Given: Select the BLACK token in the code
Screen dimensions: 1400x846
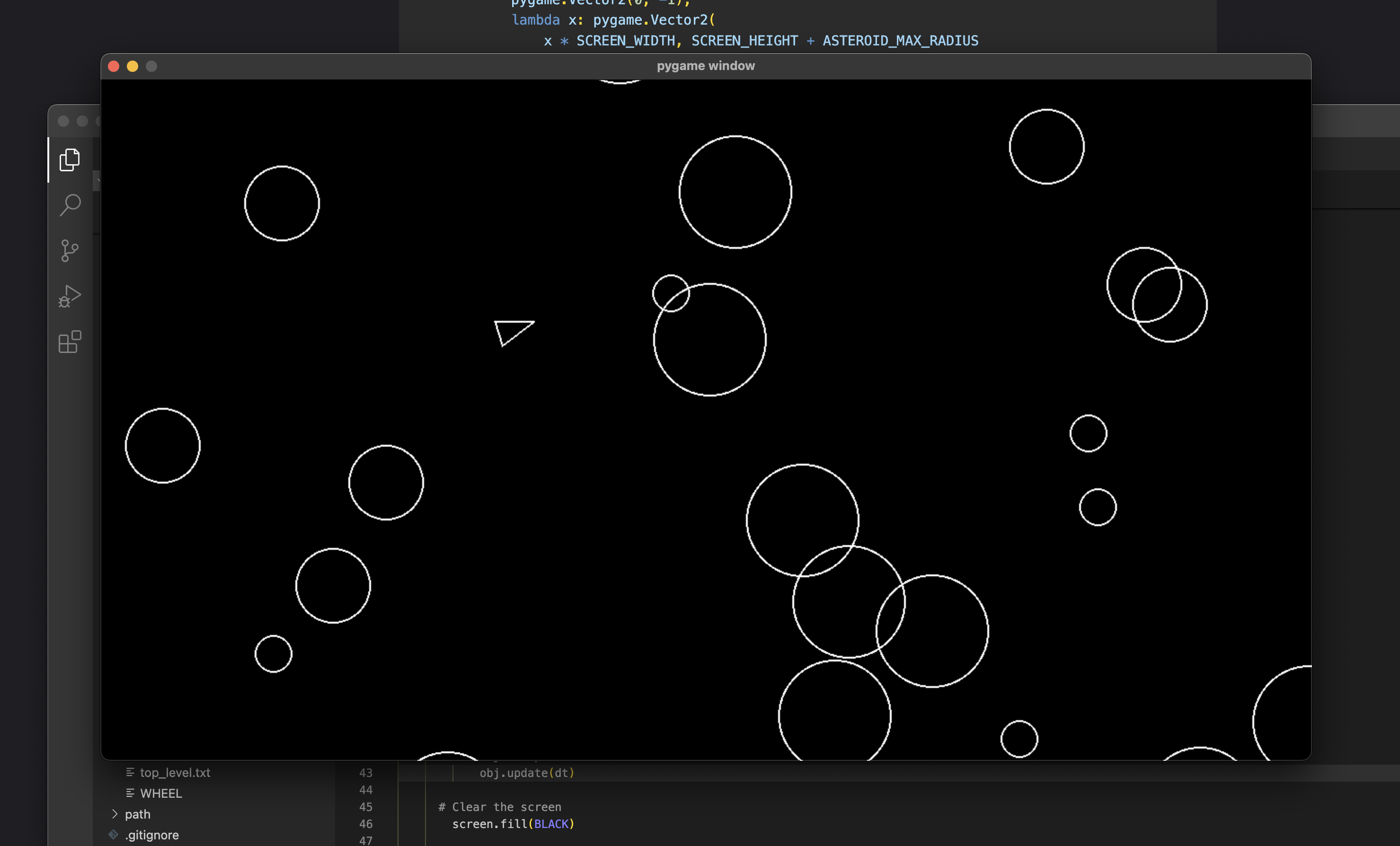Looking at the screenshot, I should pyautogui.click(x=552, y=824).
